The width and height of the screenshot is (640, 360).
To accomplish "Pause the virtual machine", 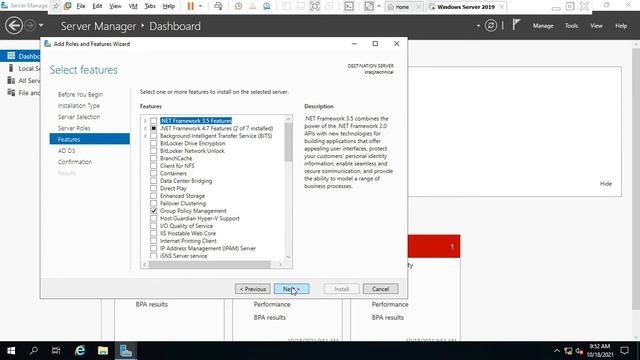I will [x=191, y=6].
